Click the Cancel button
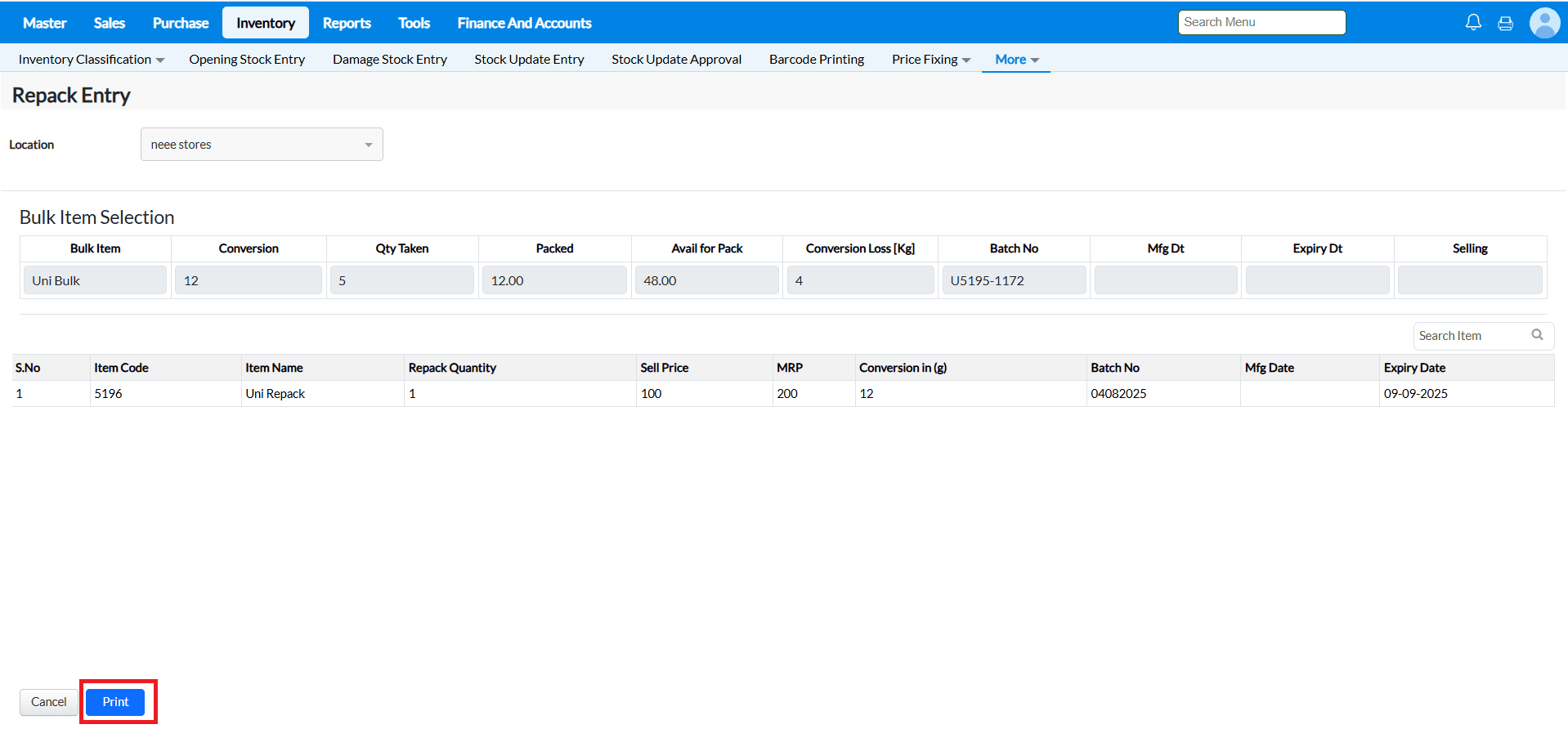 (x=49, y=702)
